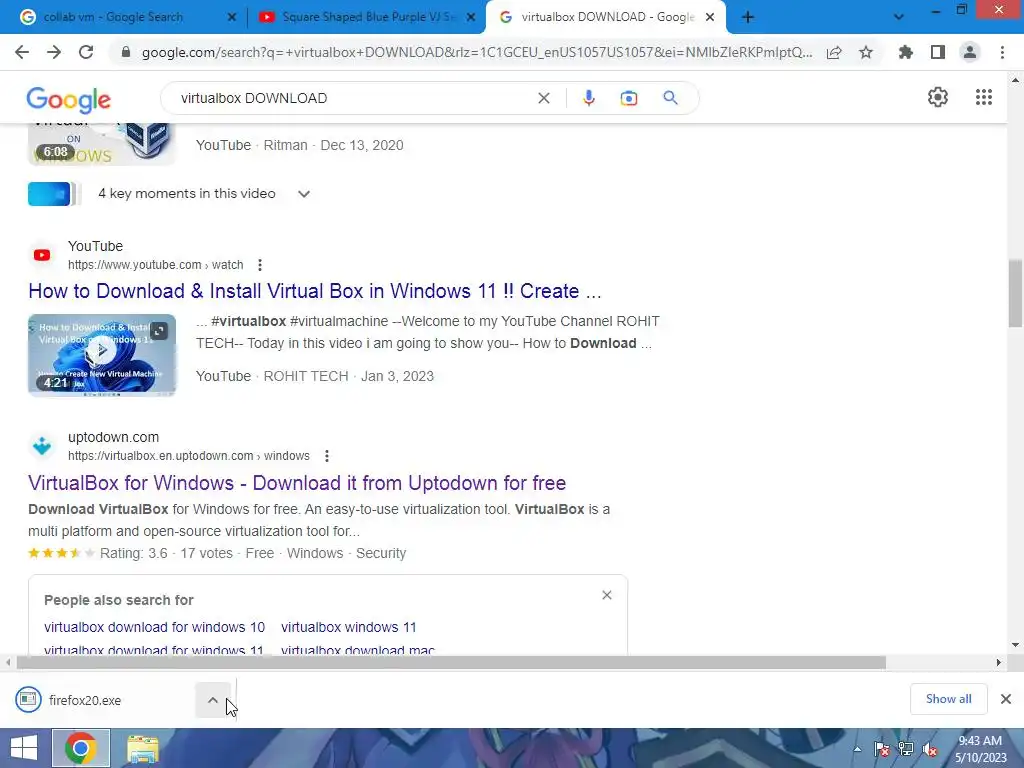Reload the current page

(86, 52)
